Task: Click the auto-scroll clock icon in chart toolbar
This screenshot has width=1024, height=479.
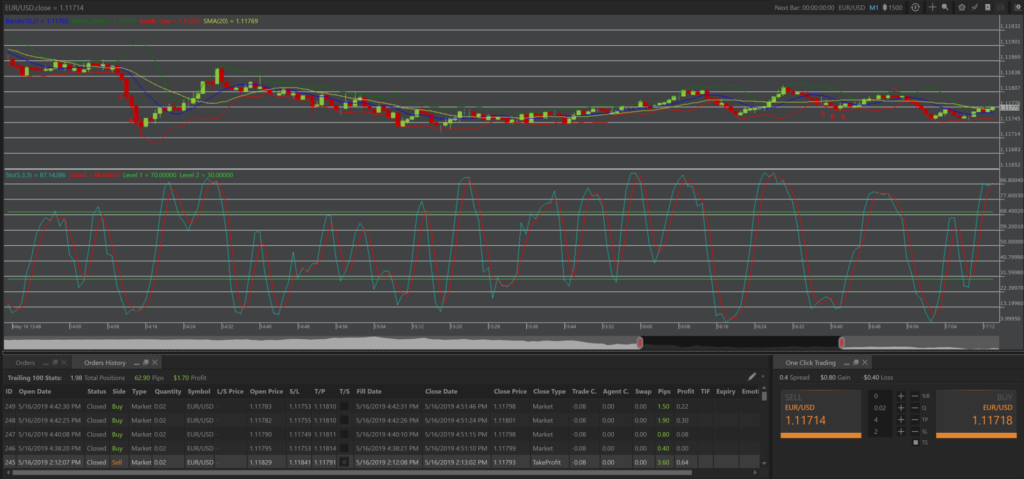Action: pos(916,7)
